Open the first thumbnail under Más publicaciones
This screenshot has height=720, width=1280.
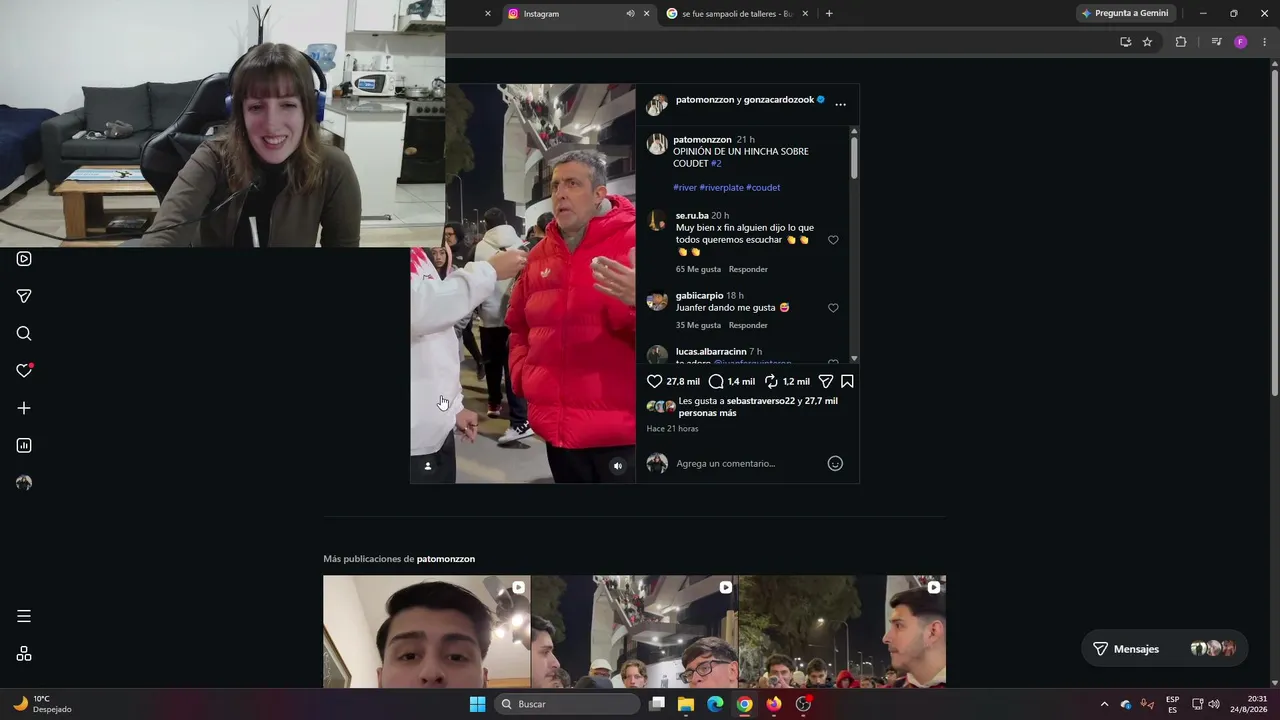coord(426,632)
